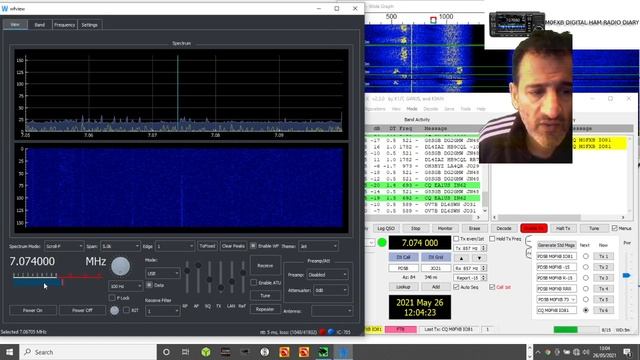The height and width of the screenshot is (360, 640).
Task: Toggle the Enable WF checkbox
Action: (253, 246)
